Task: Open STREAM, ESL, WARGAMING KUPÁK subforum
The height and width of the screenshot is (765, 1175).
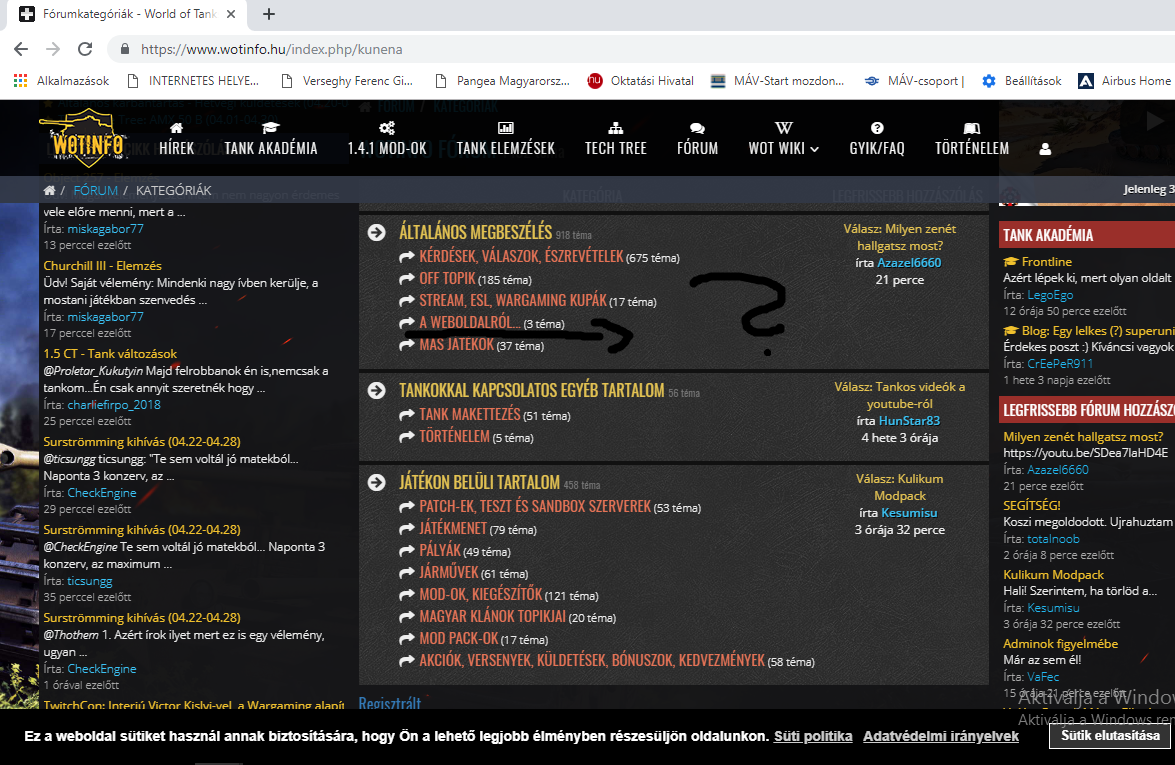Action: pos(513,300)
